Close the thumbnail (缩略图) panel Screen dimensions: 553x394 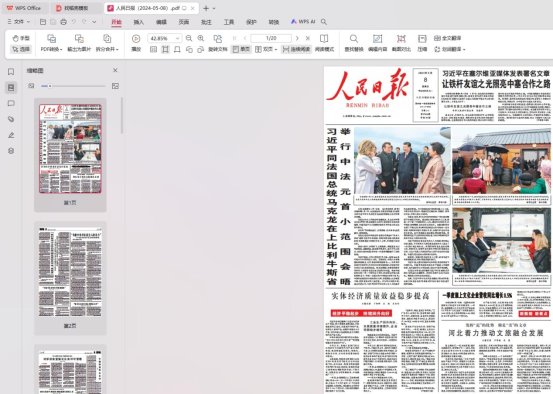(x=115, y=70)
